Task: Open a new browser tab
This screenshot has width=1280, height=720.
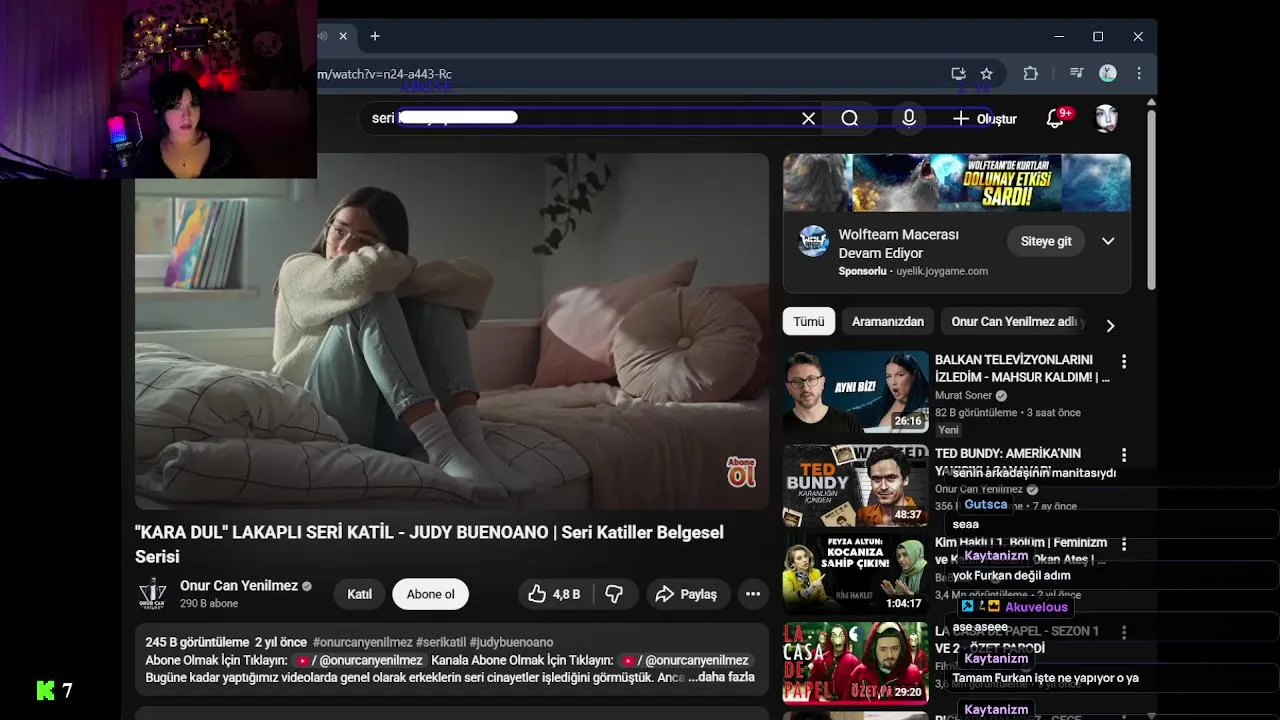Action: point(375,36)
